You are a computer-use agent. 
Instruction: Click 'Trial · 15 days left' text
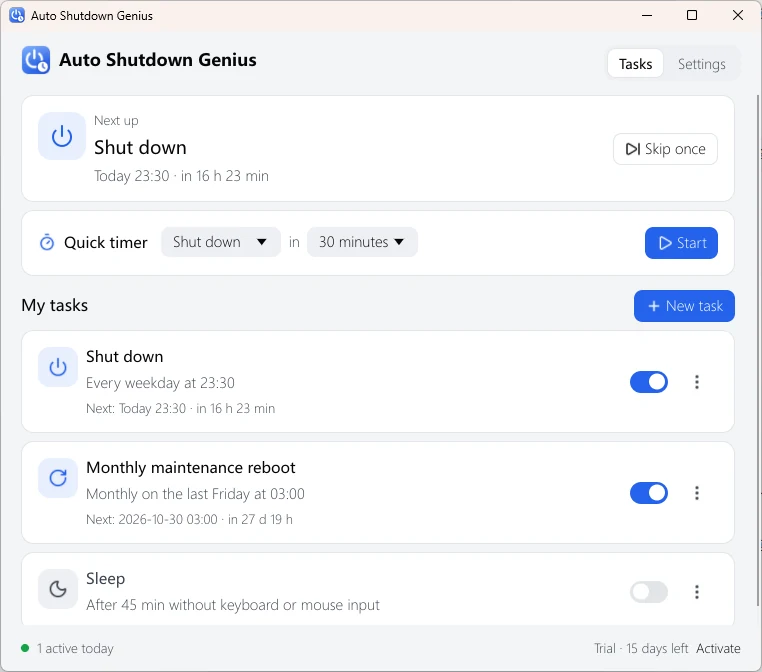(x=641, y=648)
